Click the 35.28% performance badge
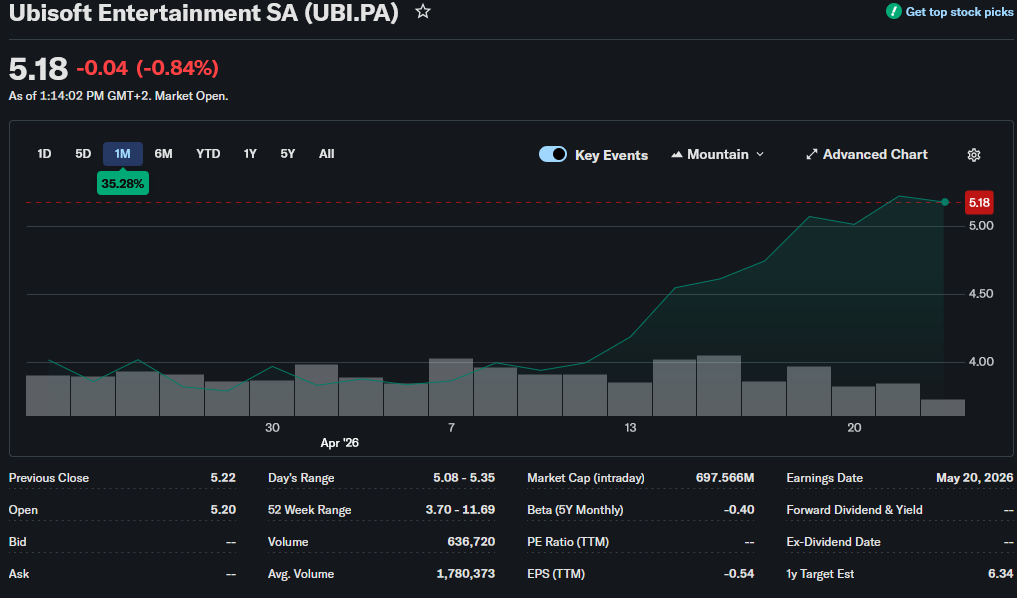 coord(123,184)
